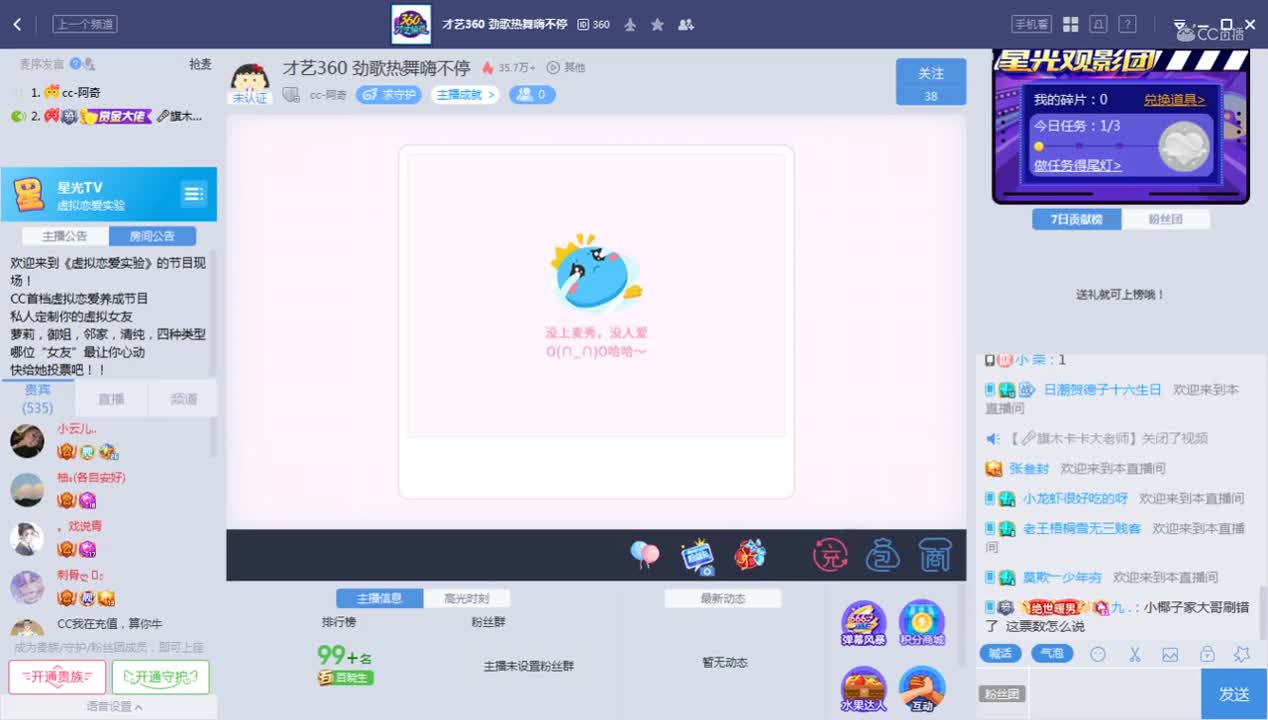This screenshot has height=720, width=1268.
Task: Click the balloons gift icon
Action: point(645,555)
